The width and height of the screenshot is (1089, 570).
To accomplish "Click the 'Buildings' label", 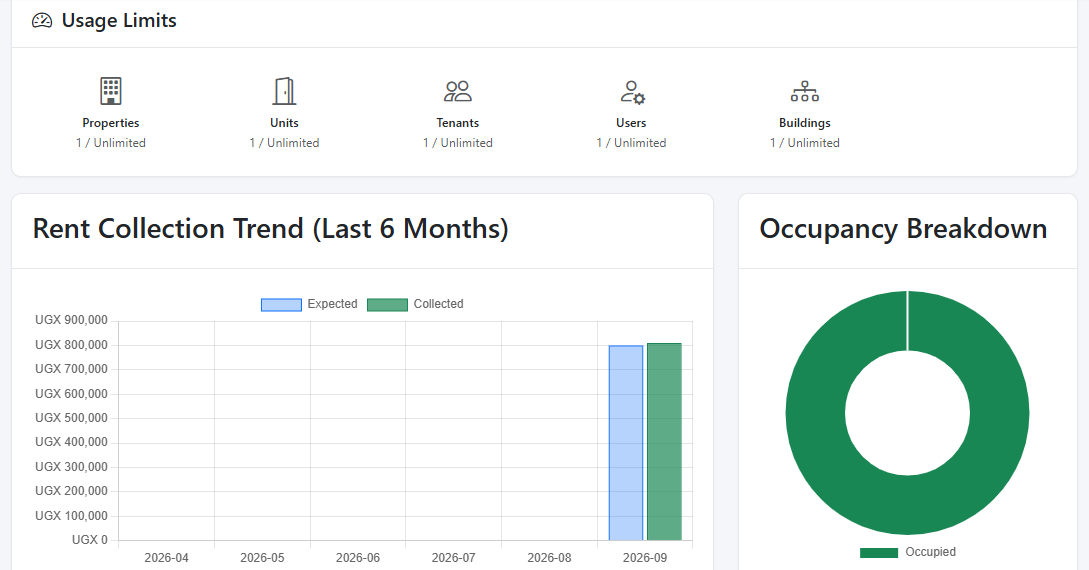I will pyautogui.click(x=805, y=123).
